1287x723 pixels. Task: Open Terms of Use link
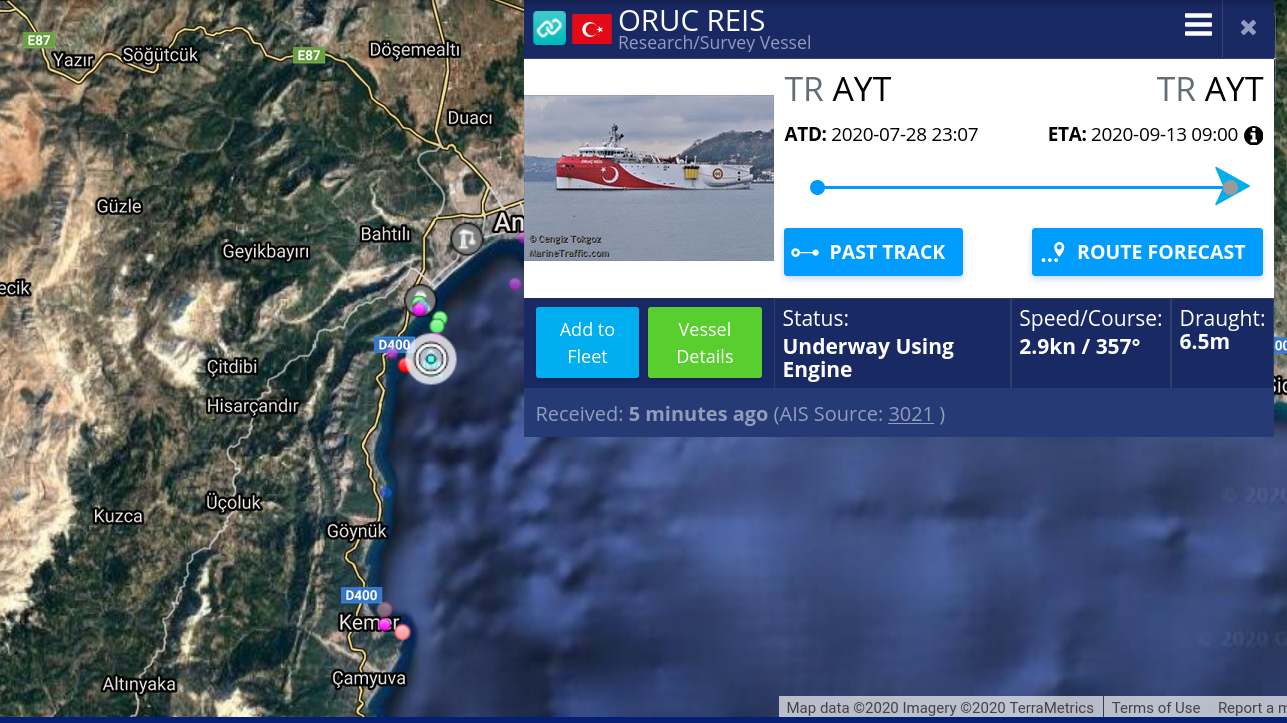coord(1156,708)
